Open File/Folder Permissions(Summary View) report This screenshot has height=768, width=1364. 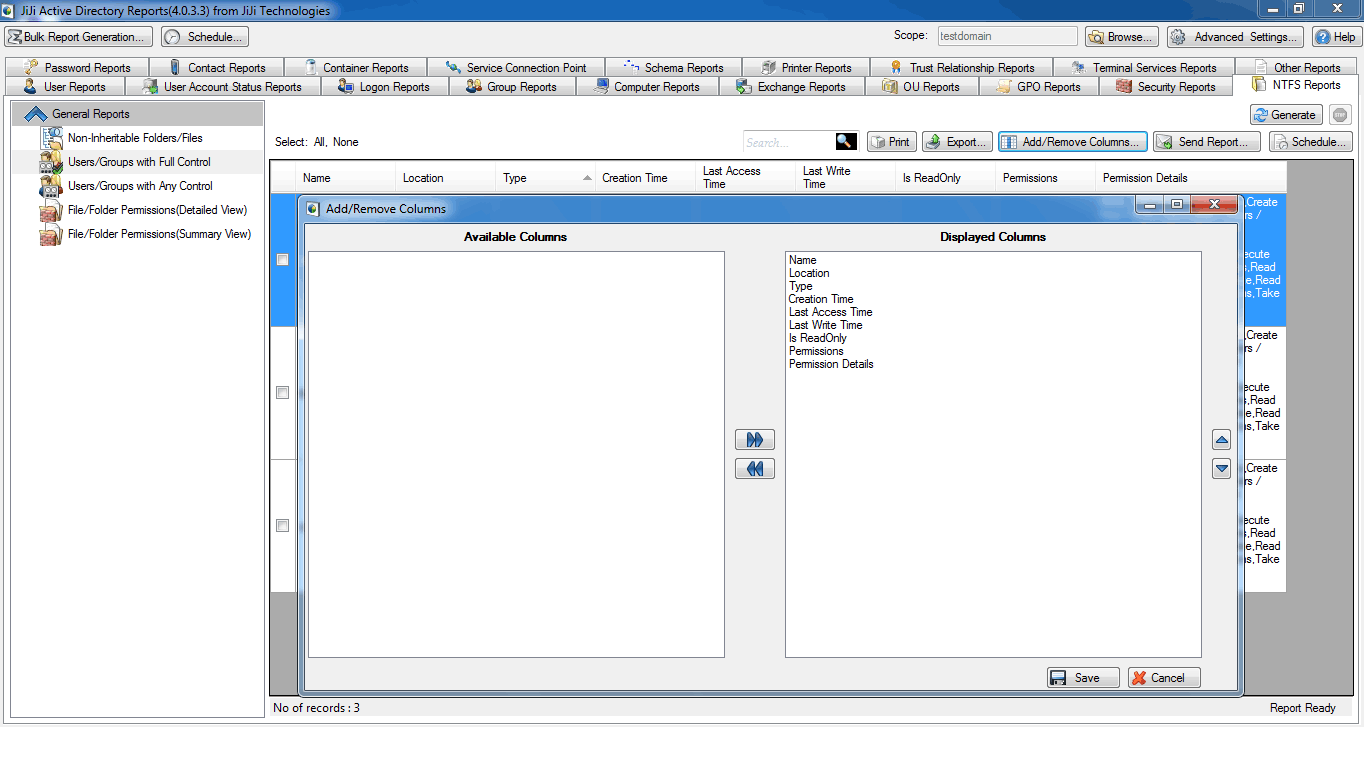pyautogui.click(x=159, y=234)
